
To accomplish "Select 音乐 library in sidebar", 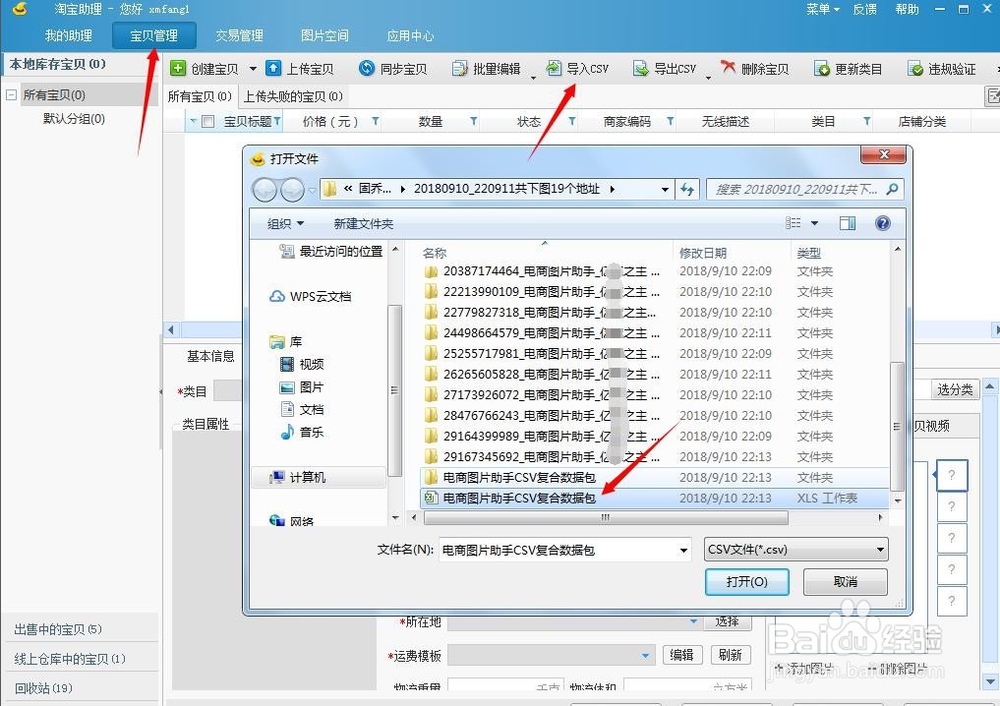I will (x=302, y=432).
